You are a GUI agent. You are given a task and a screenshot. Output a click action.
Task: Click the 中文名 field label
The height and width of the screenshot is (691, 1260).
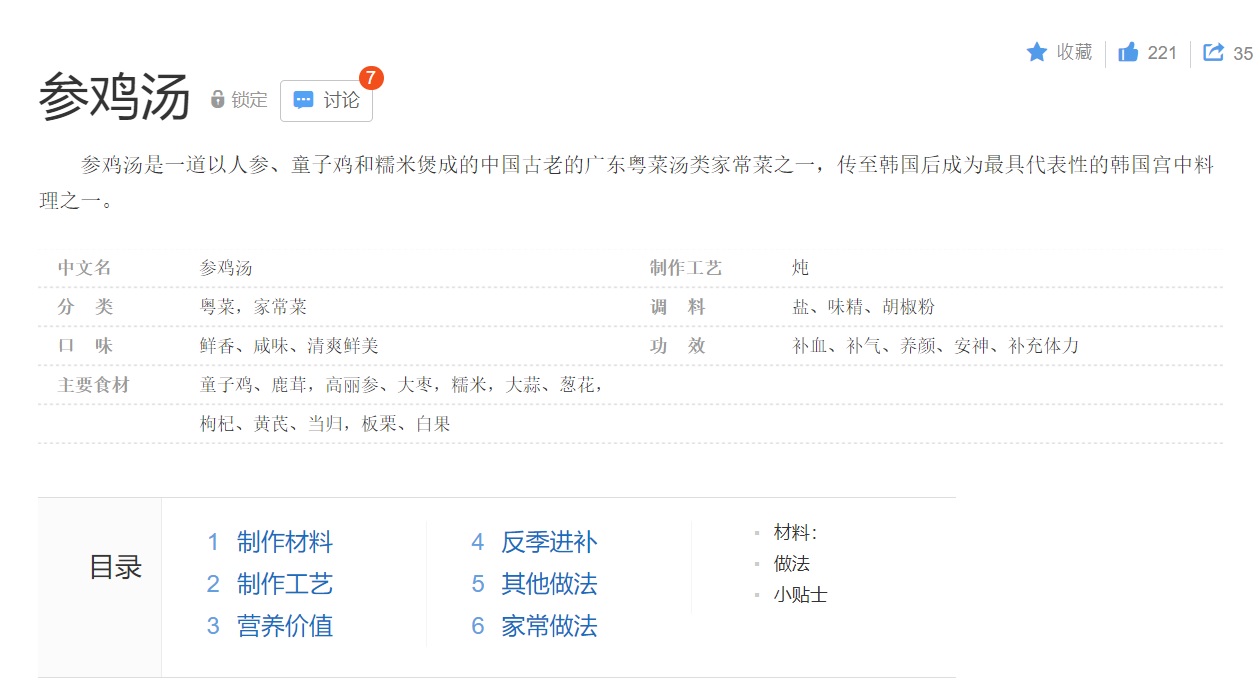(x=85, y=268)
